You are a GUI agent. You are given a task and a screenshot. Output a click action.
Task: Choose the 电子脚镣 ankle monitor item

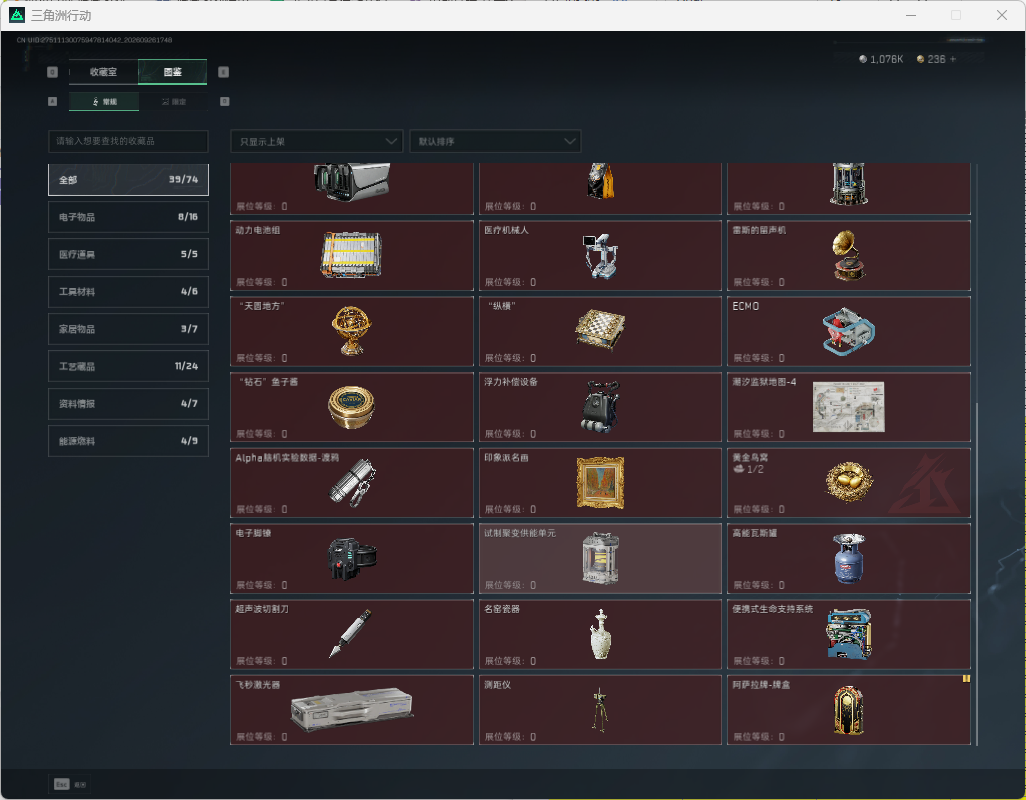[352, 559]
